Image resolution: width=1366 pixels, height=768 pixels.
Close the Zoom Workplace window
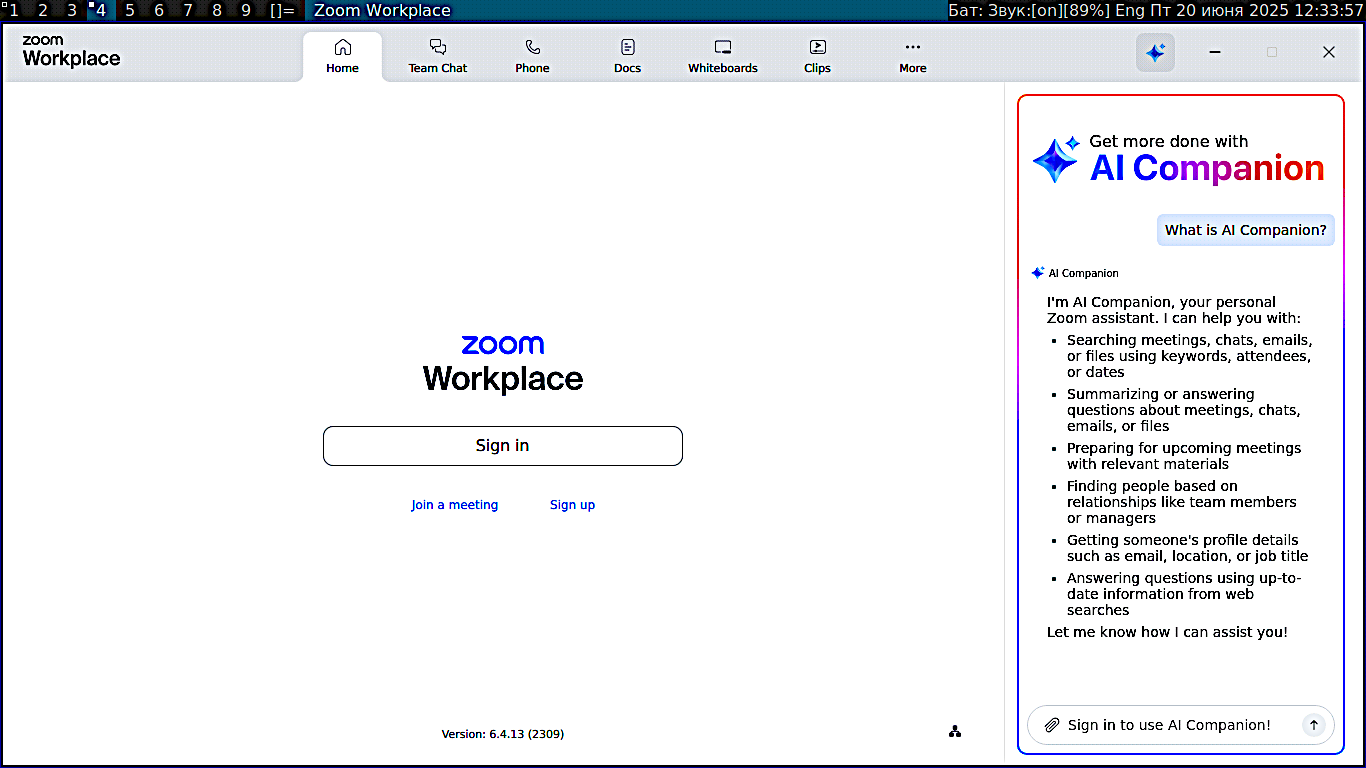(1328, 52)
